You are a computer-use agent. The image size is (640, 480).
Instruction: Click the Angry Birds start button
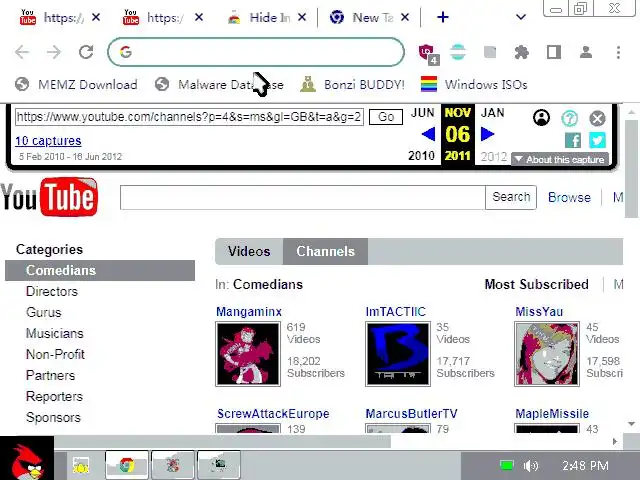pyautogui.click(x=27, y=458)
